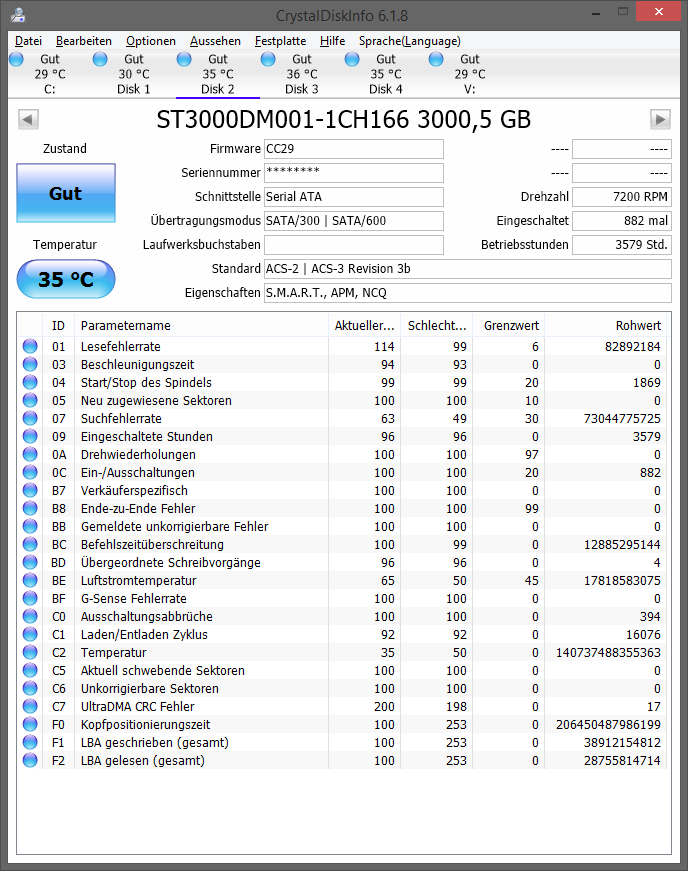
Task: Select the Unkorrigierbare Sektoren row
Action: click(x=342, y=689)
